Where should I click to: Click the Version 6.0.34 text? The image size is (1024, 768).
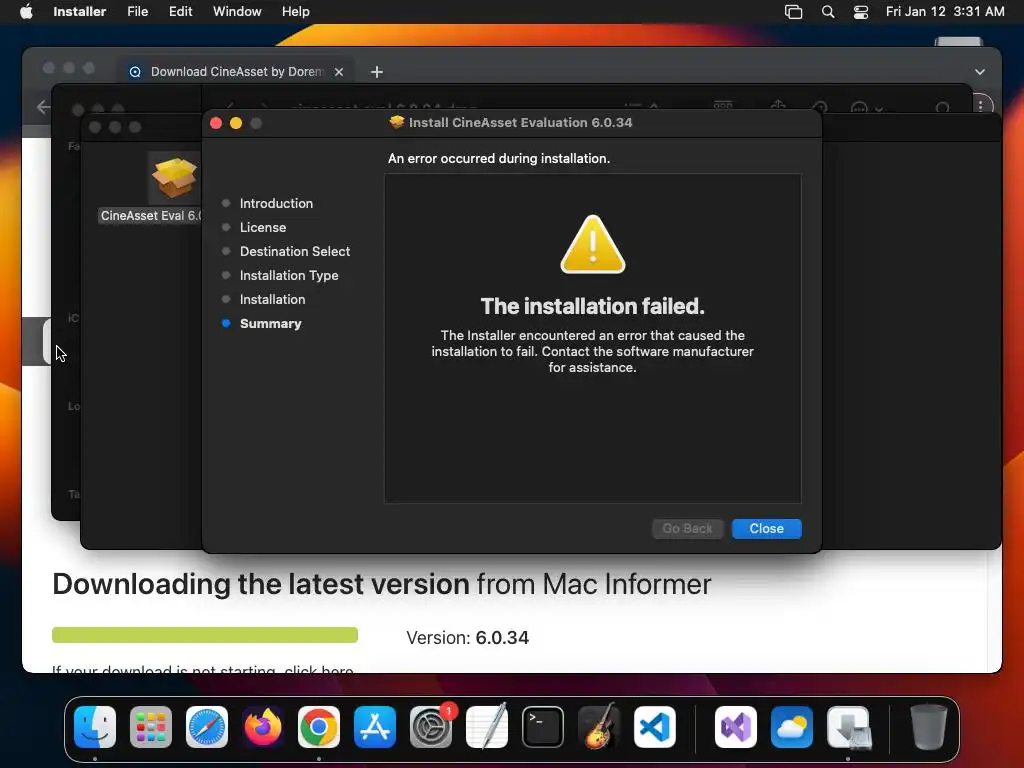tap(468, 637)
